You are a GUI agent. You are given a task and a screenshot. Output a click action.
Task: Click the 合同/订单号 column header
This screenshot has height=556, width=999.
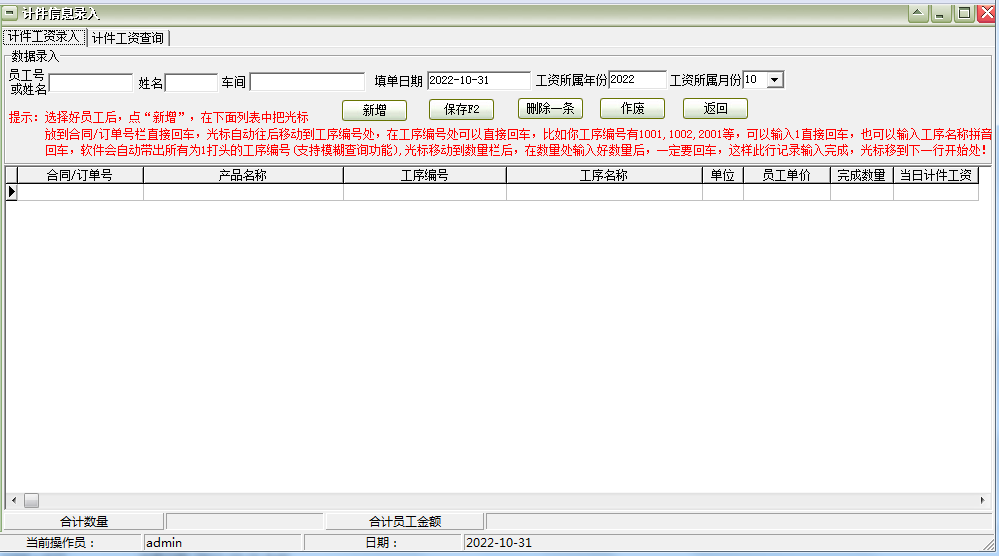[80, 175]
